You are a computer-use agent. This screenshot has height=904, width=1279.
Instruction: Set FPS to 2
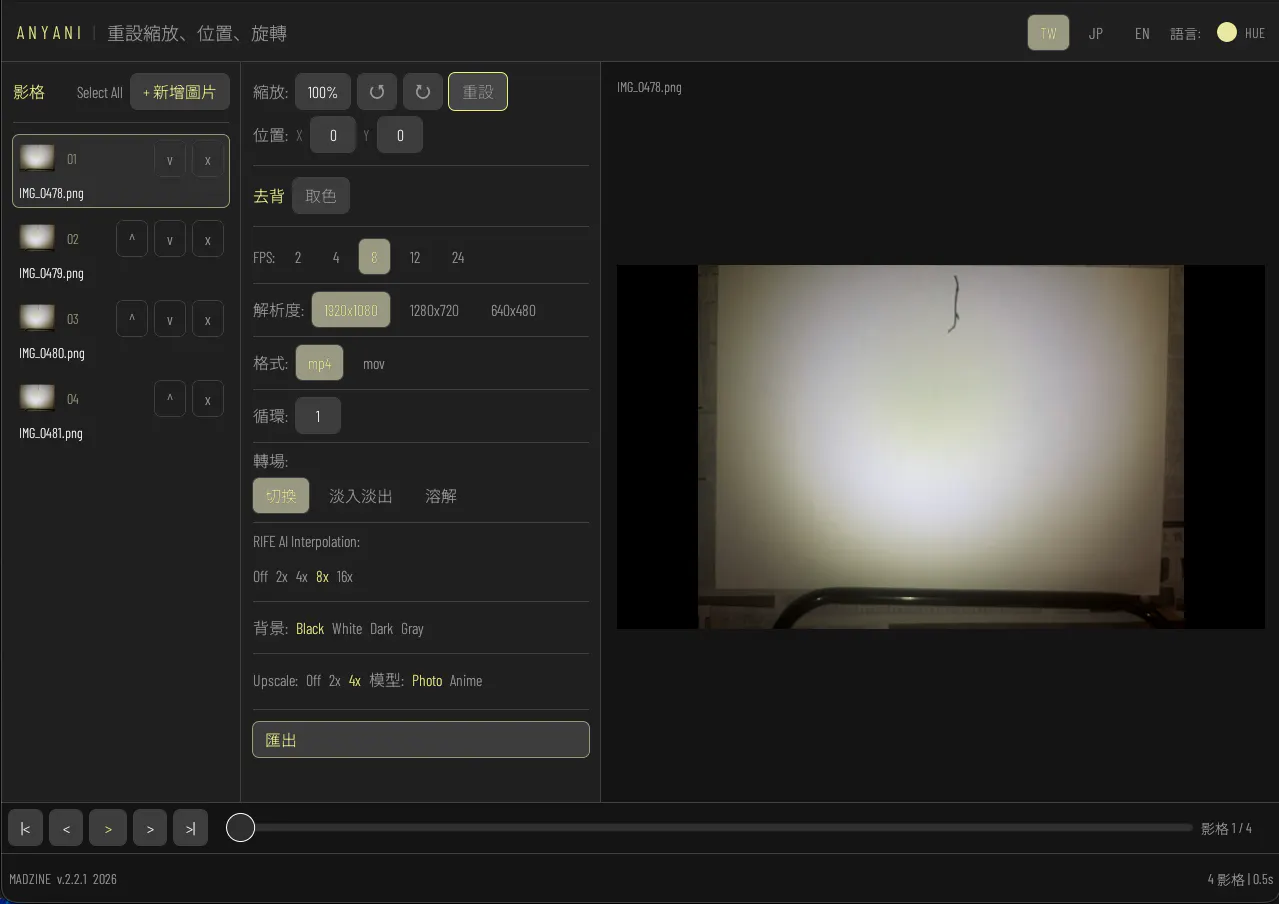tap(298, 257)
